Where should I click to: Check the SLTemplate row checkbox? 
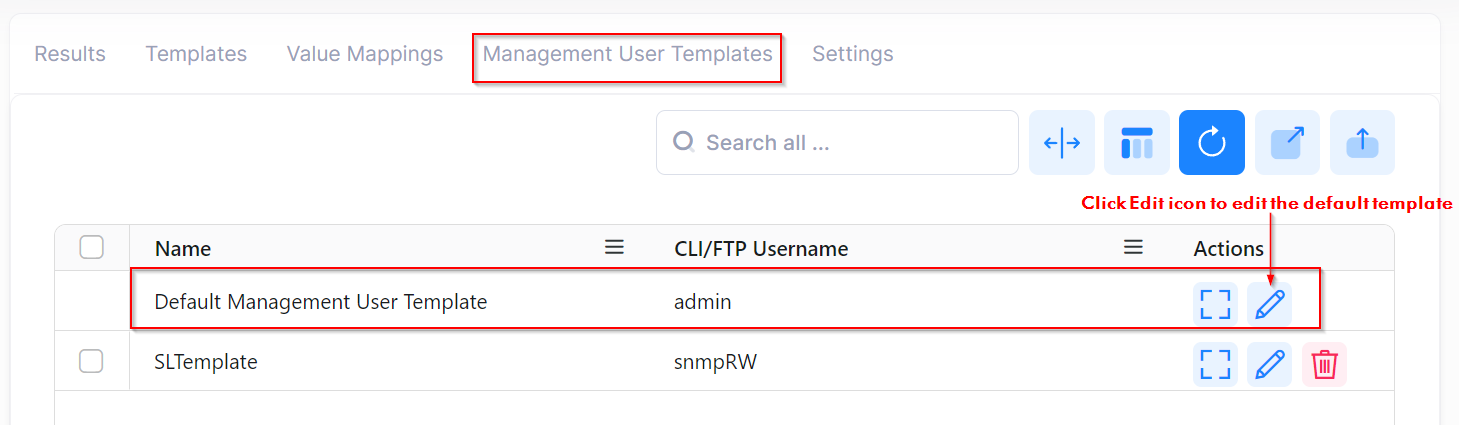pos(91,362)
